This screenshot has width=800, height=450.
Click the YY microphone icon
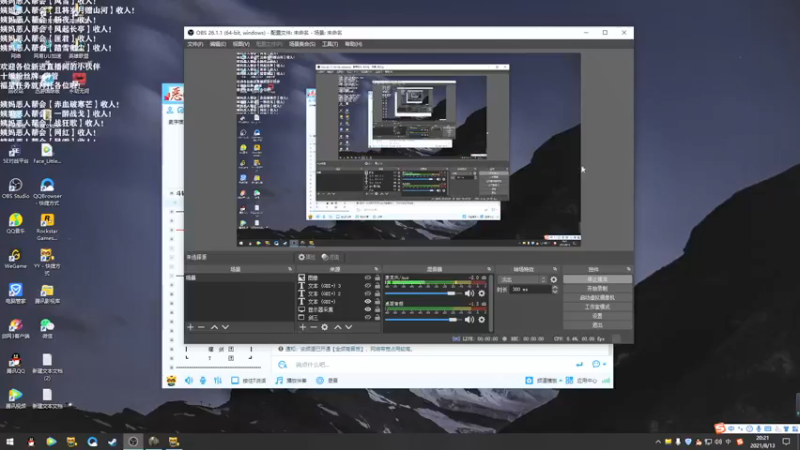pos(203,381)
